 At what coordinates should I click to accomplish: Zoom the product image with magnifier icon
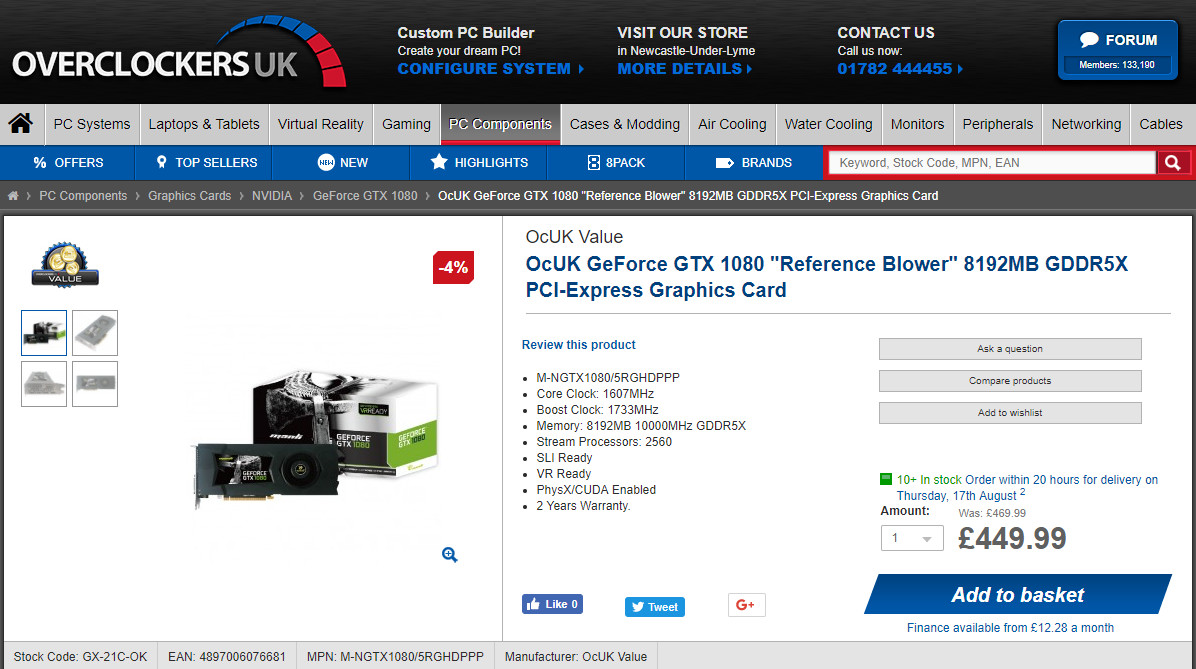pos(449,555)
